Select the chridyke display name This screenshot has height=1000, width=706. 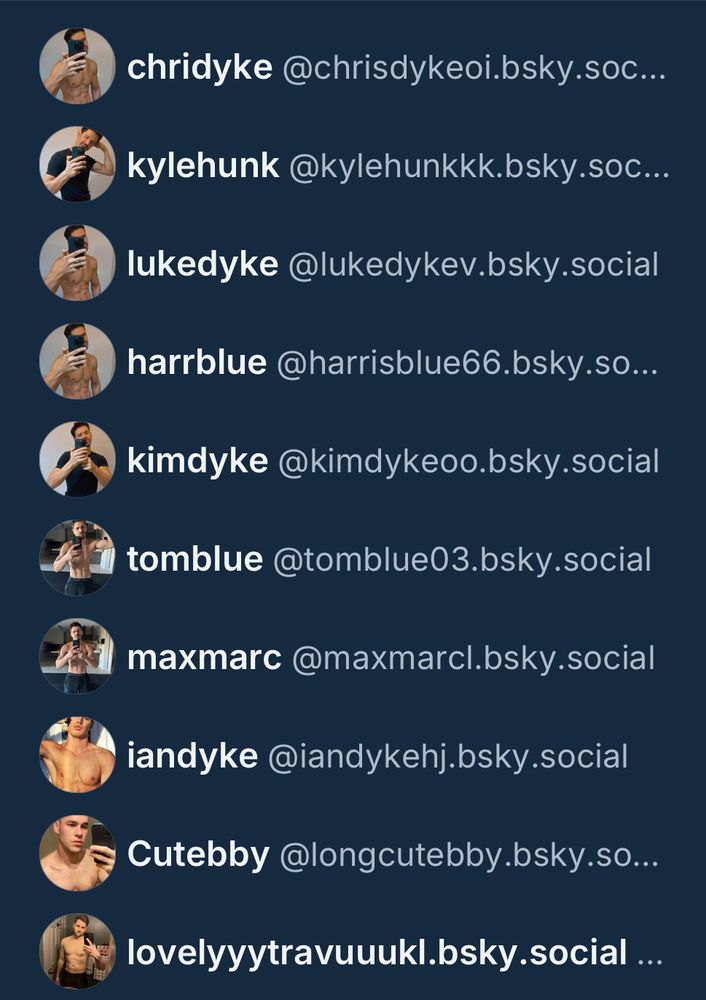(200, 68)
